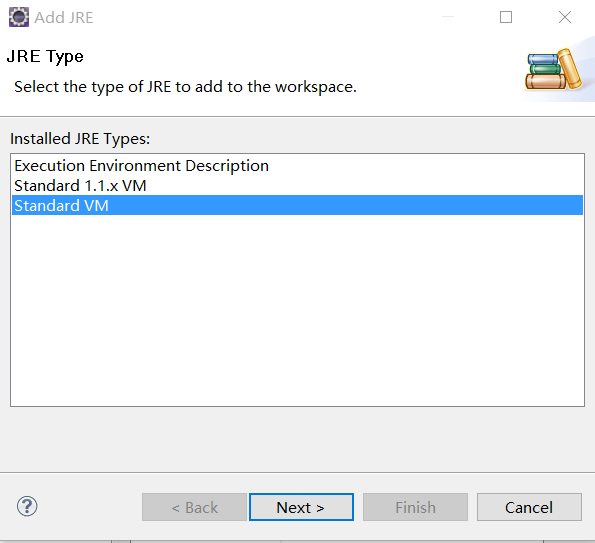The image size is (595, 543).
Task: Open help via question mark icon
Action: (27, 506)
